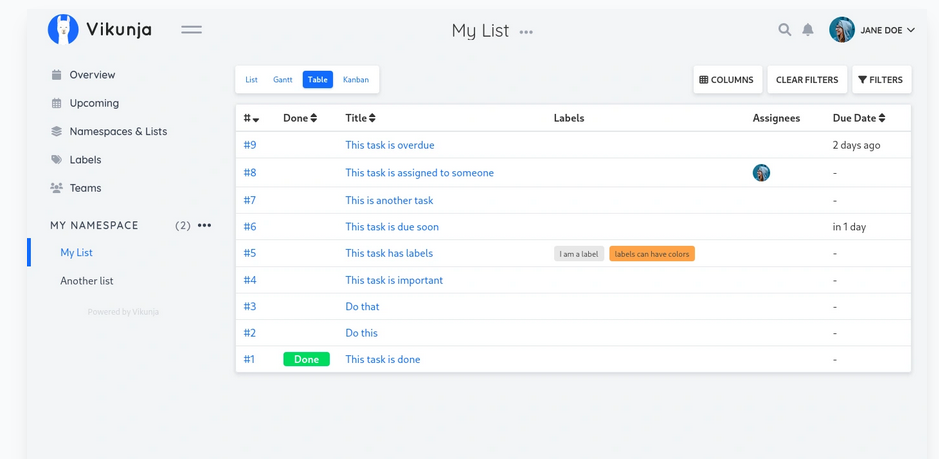The height and width of the screenshot is (459, 939).
Task: Click the Vikunja llama logo
Action: coord(63,30)
